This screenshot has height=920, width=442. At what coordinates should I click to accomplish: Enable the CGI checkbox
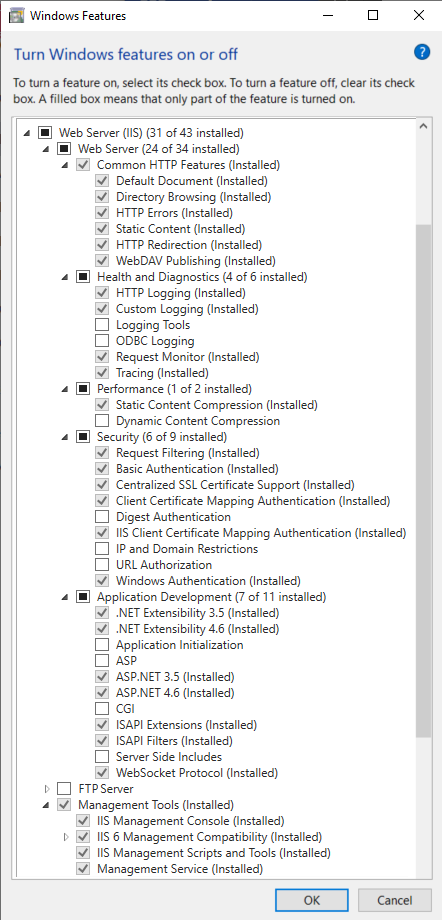(102, 709)
